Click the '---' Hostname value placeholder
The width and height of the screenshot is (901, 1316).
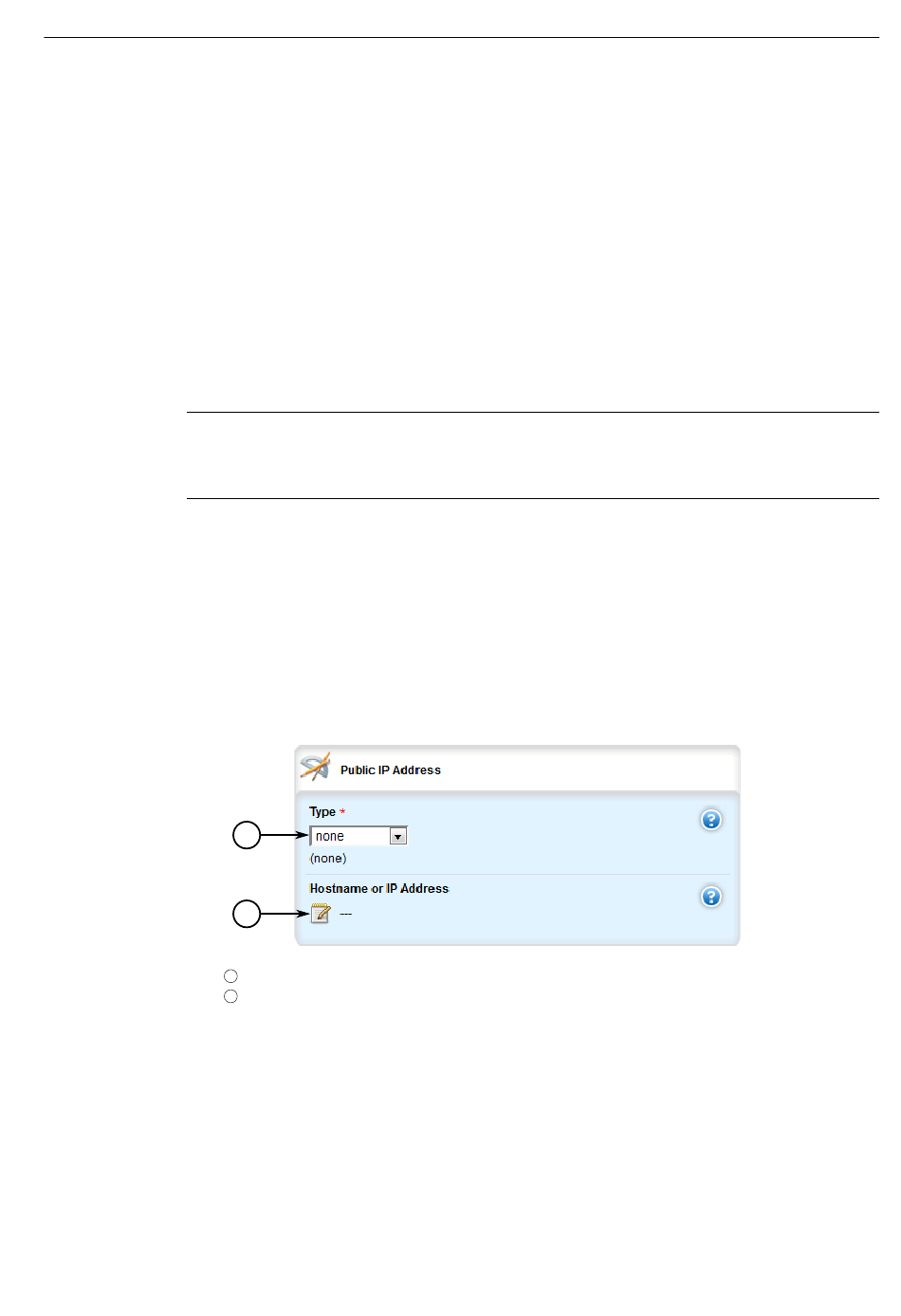[346, 914]
